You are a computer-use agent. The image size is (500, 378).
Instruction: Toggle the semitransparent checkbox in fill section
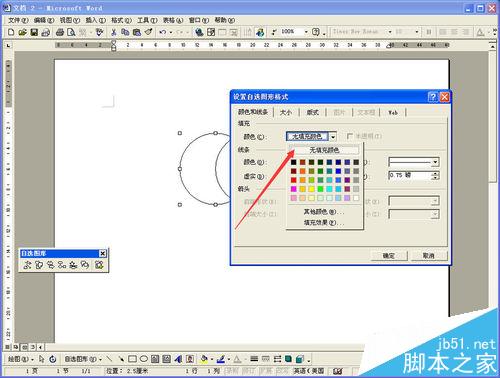[350, 136]
